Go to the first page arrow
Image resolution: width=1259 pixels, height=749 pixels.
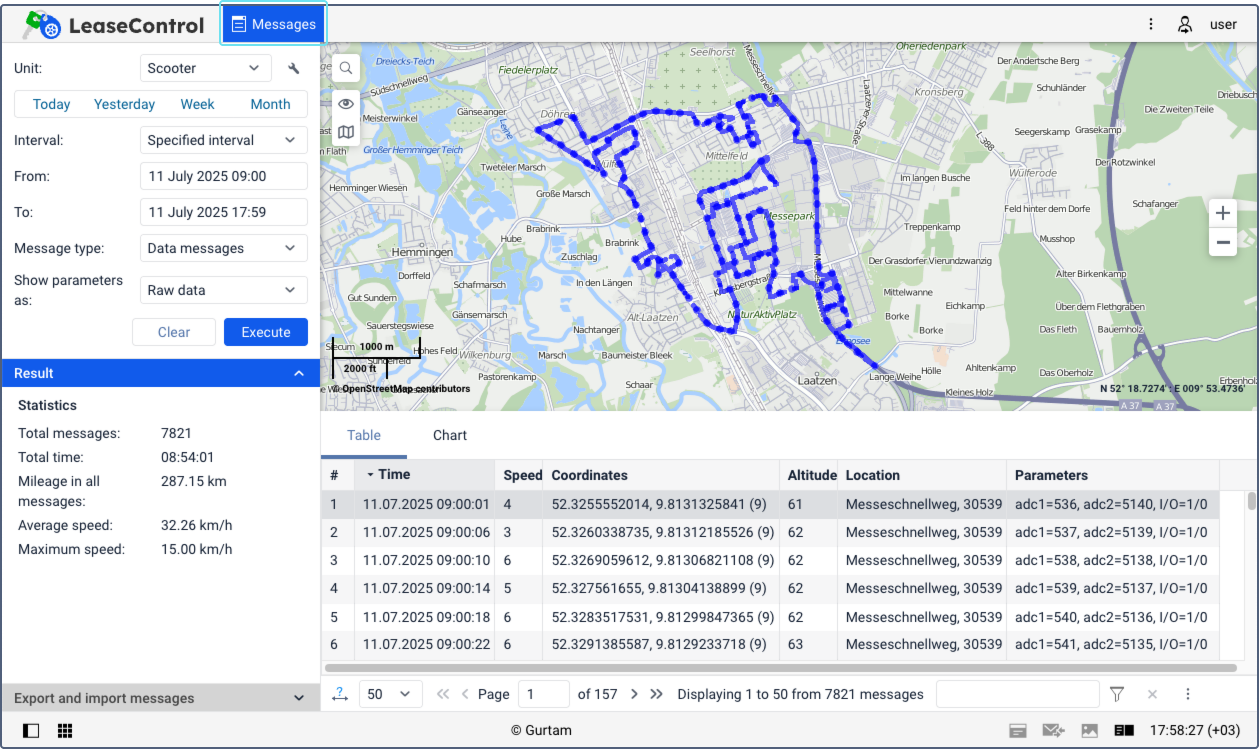[443, 694]
